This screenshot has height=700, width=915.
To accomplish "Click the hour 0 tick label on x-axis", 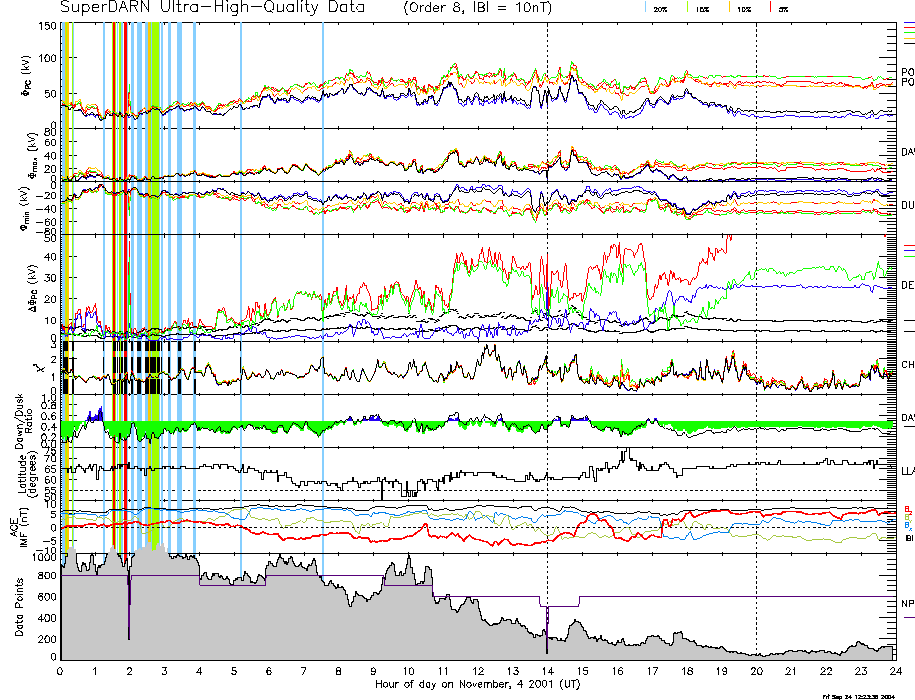I will coord(60,672).
